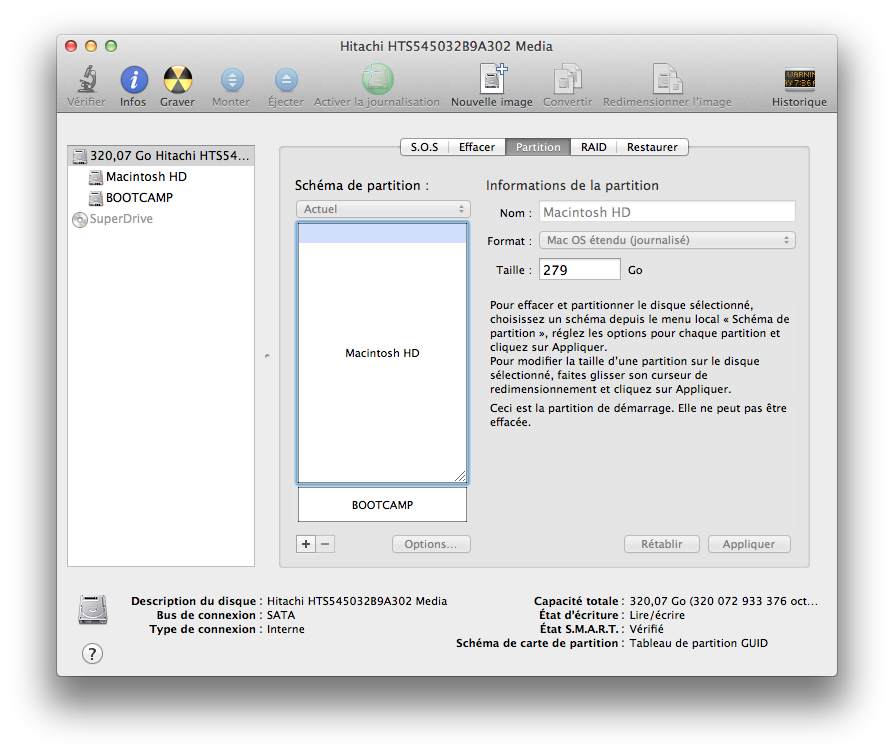Click the Appliquer button
Image resolution: width=894 pixels, height=755 pixels.
click(749, 544)
